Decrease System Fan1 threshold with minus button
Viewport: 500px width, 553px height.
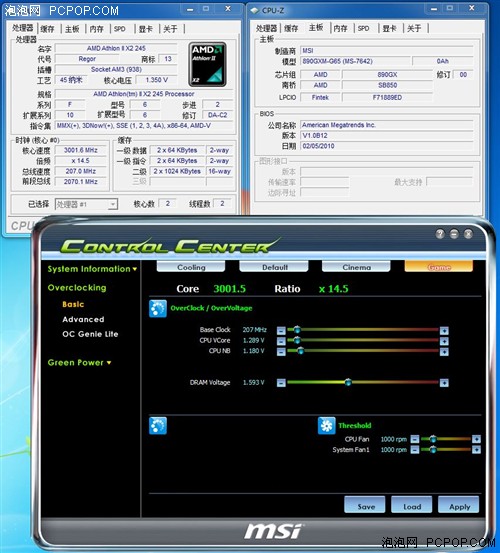coord(415,450)
